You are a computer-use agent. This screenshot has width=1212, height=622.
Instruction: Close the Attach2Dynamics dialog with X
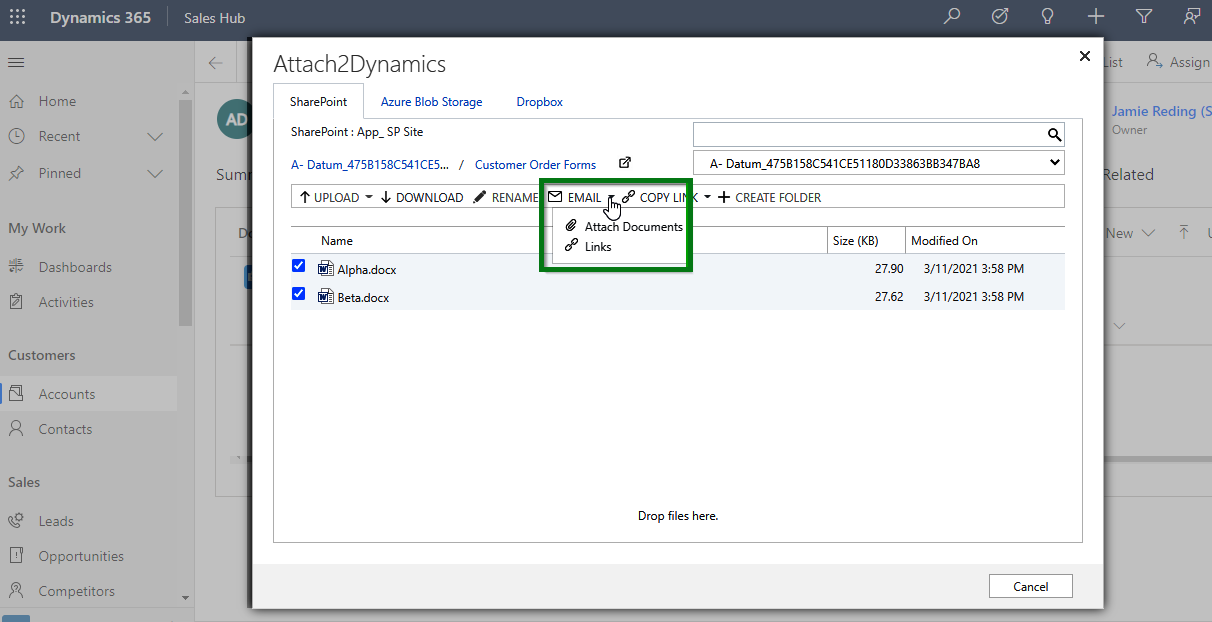pos(1085,56)
